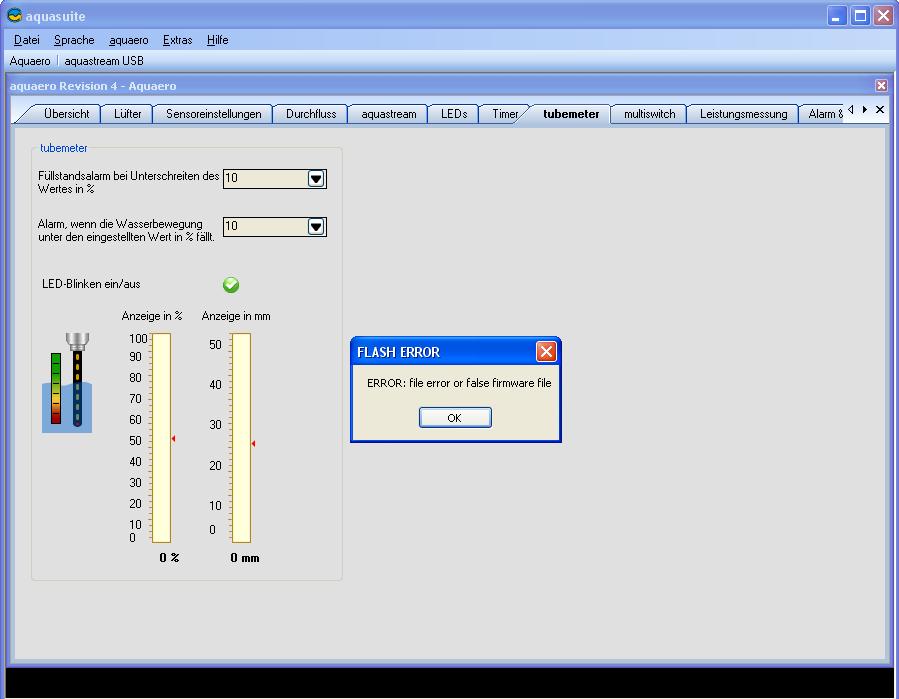
Task: Open the aquaero menu
Action: [x=128, y=40]
